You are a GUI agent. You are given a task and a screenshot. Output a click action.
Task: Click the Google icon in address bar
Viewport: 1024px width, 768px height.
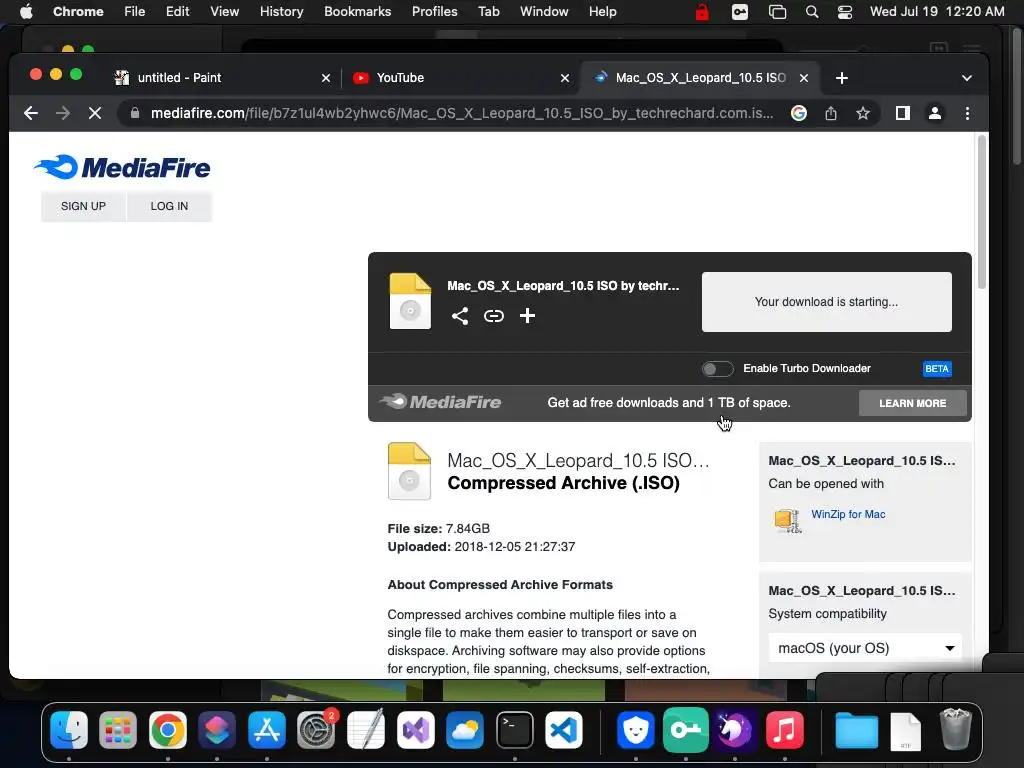point(799,113)
